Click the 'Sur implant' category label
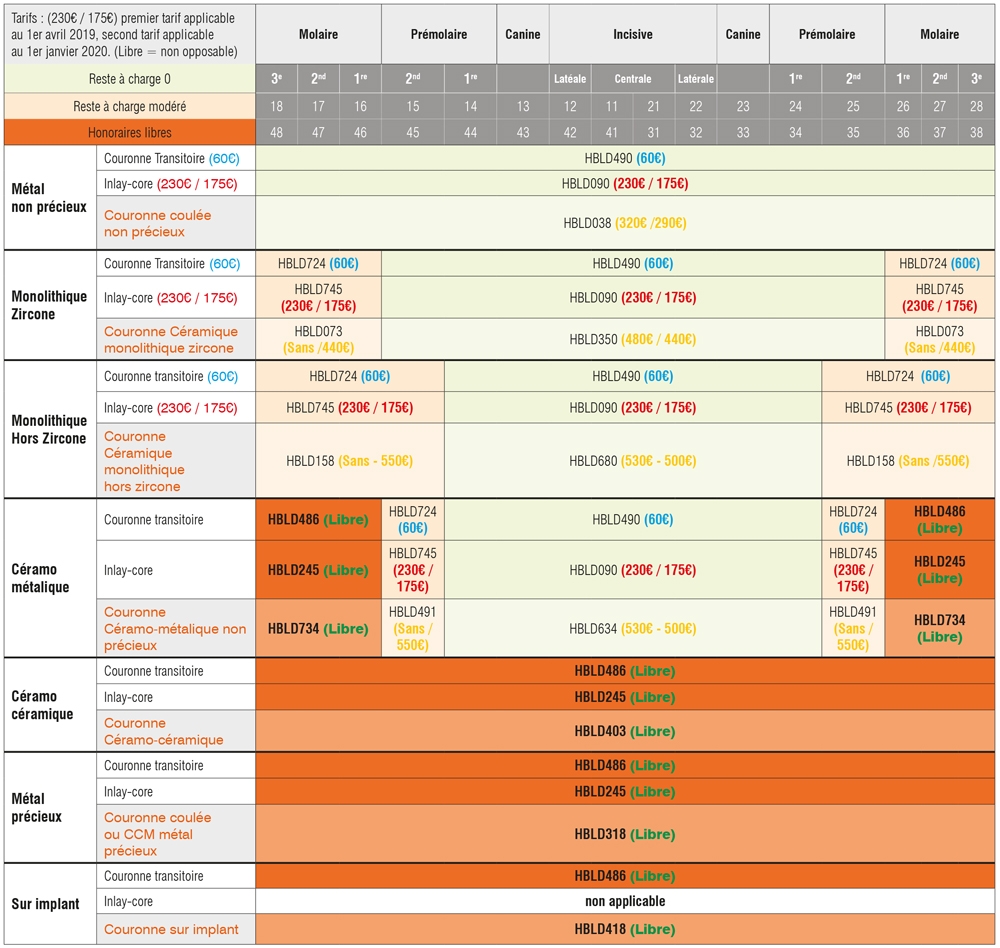This screenshot has height=948, width=1000. click(45, 904)
